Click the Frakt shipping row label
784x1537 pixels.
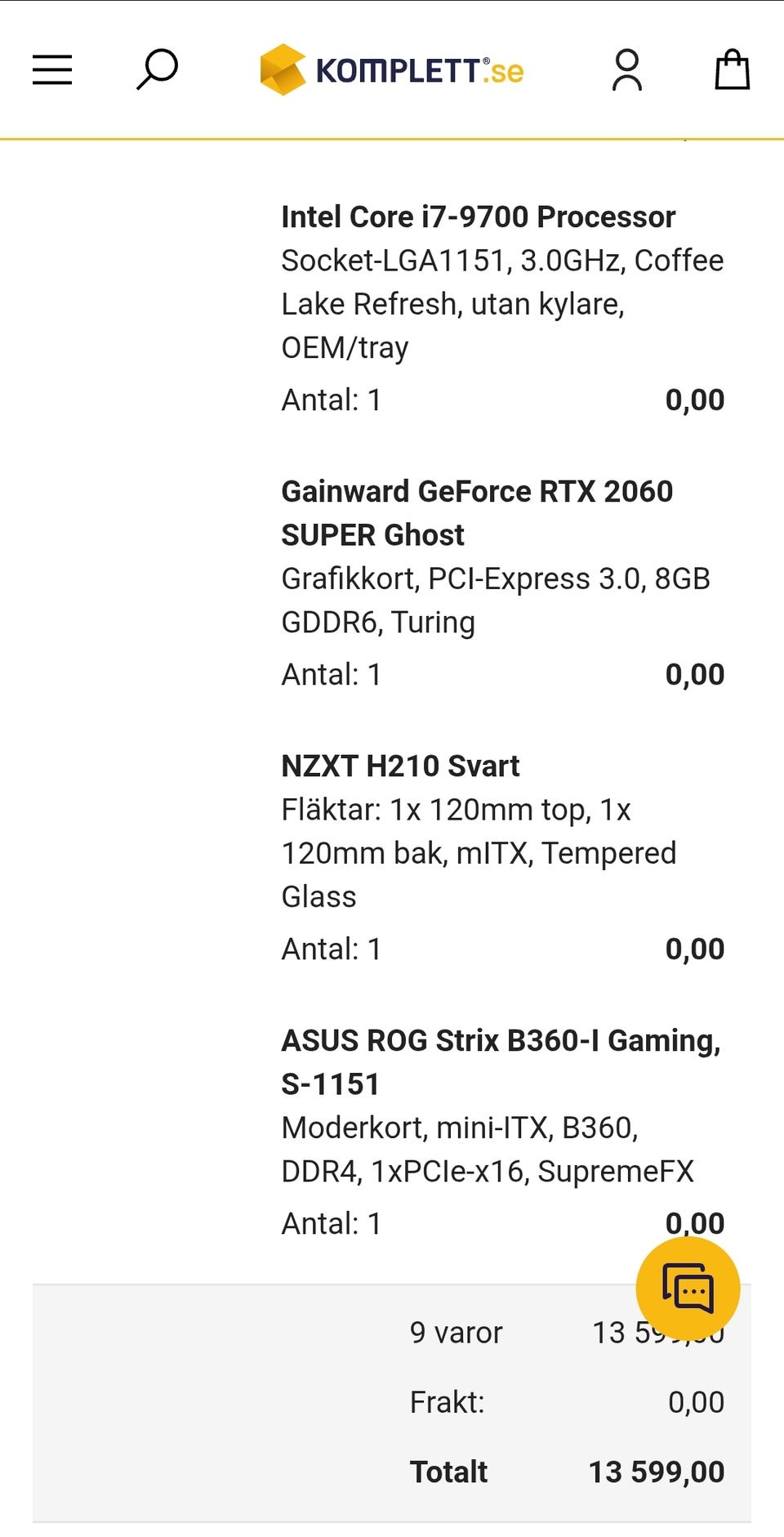[447, 1402]
